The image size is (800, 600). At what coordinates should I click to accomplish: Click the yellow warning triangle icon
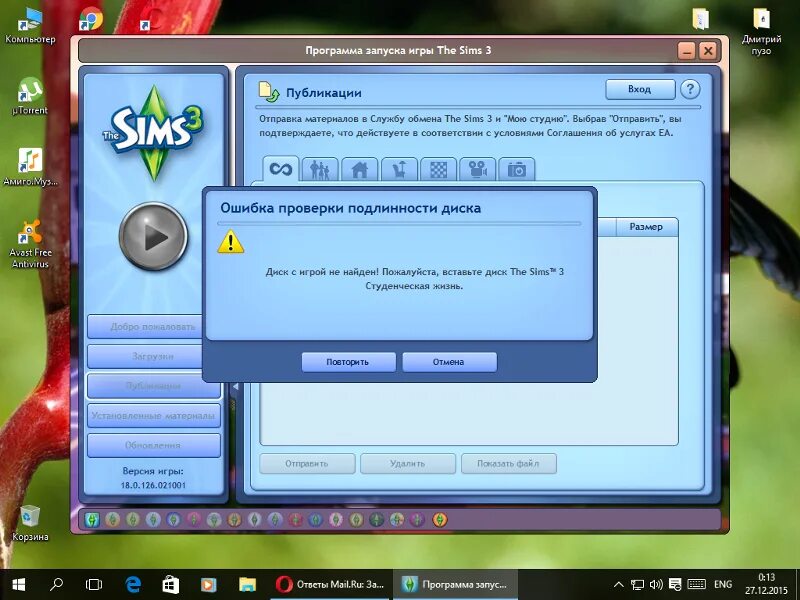point(231,241)
